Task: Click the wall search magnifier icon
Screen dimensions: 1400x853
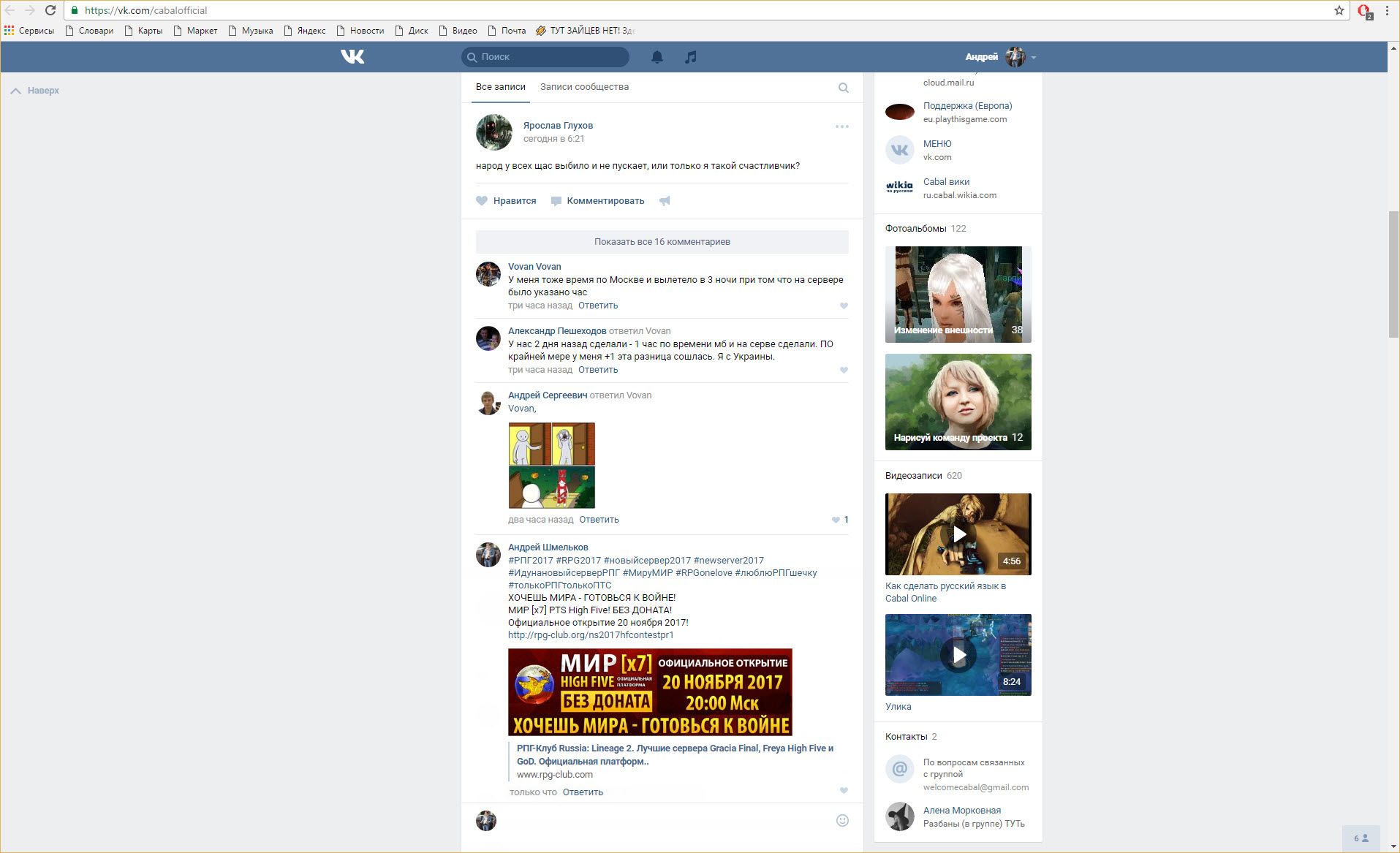Action: point(843,88)
